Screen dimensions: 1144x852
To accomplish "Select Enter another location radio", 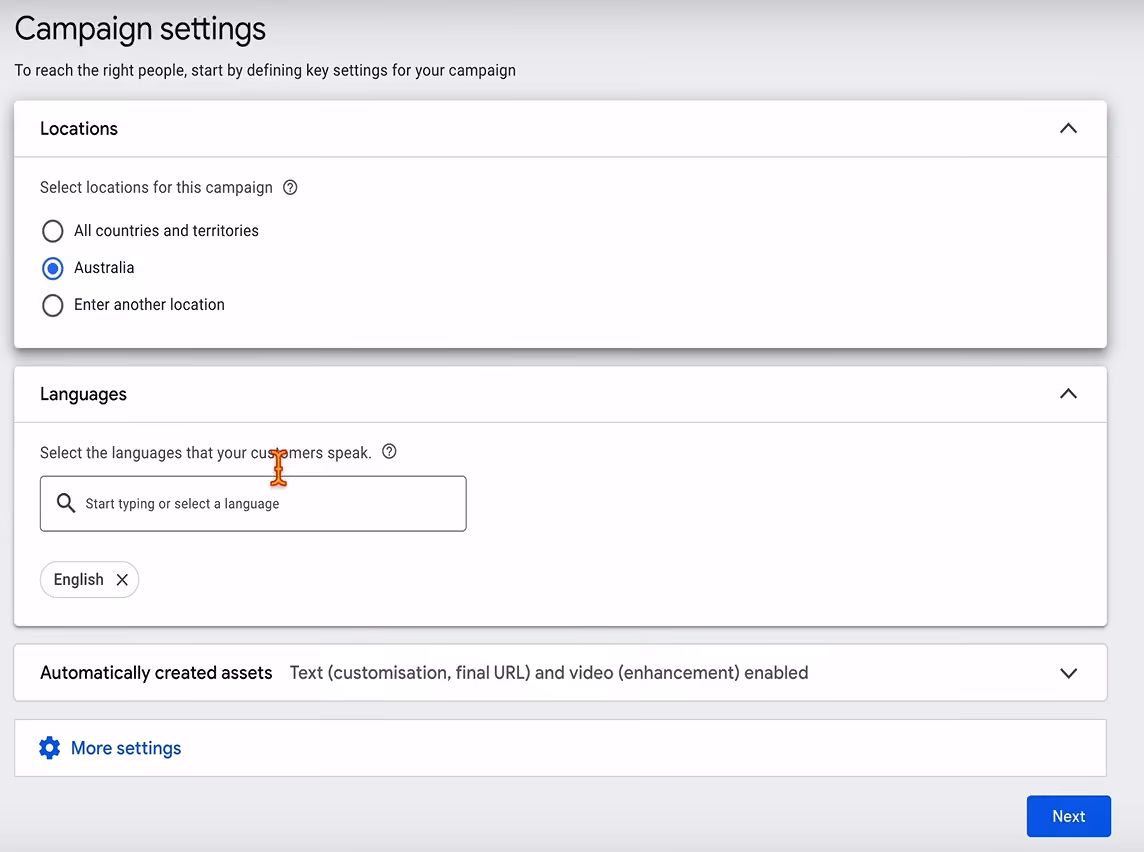I will pos(53,305).
